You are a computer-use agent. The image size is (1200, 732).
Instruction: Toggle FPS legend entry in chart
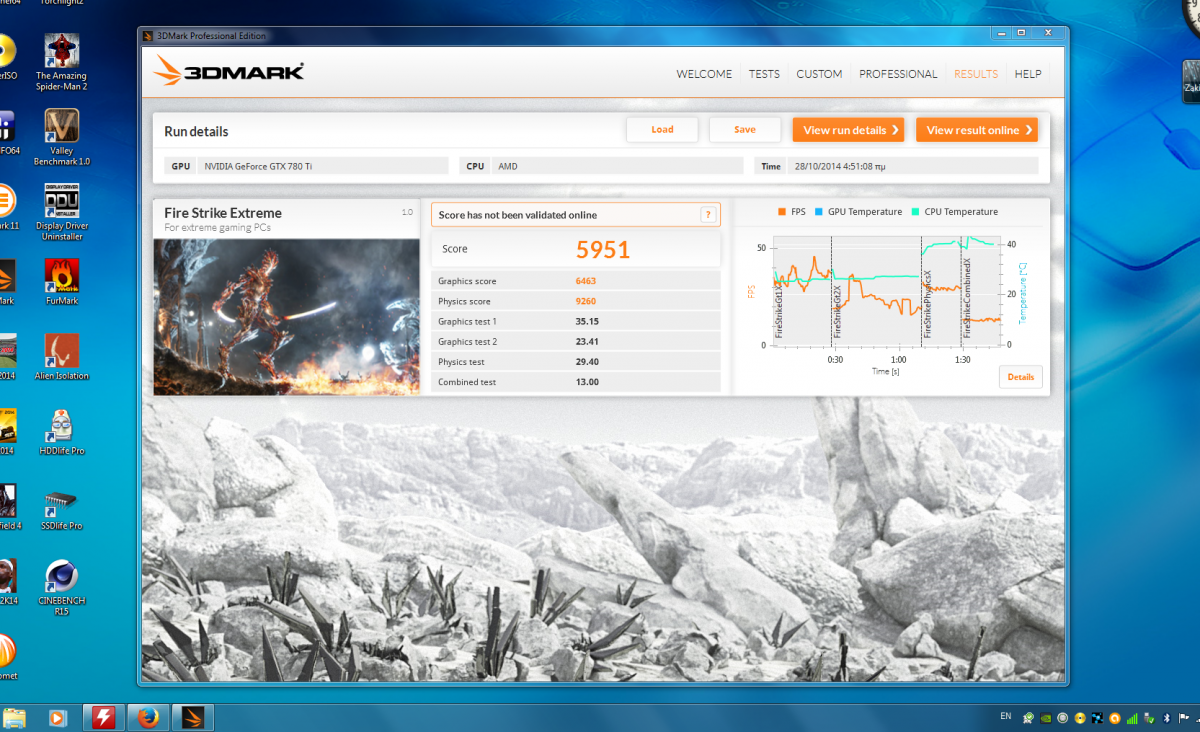[791, 212]
